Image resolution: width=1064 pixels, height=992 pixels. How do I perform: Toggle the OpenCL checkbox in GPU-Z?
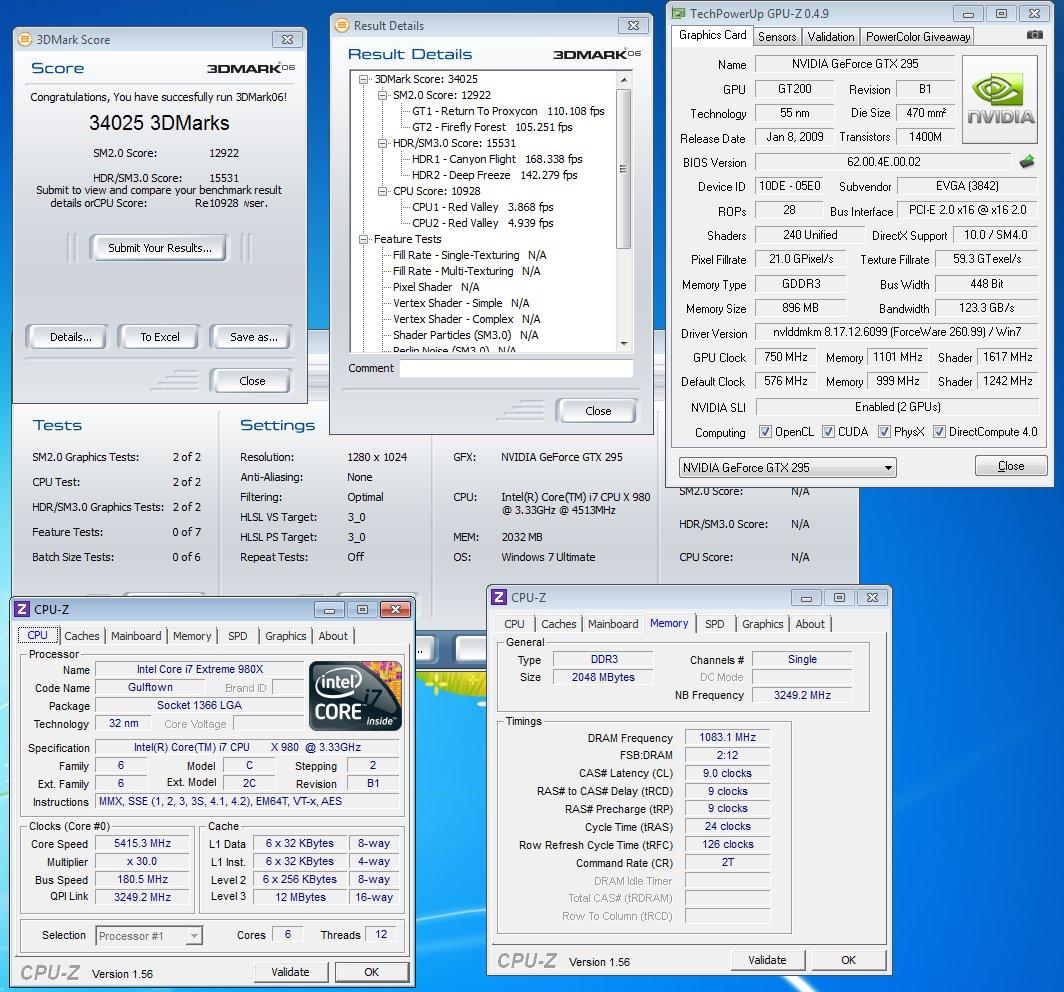pyautogui.click(x=765, y=432)
